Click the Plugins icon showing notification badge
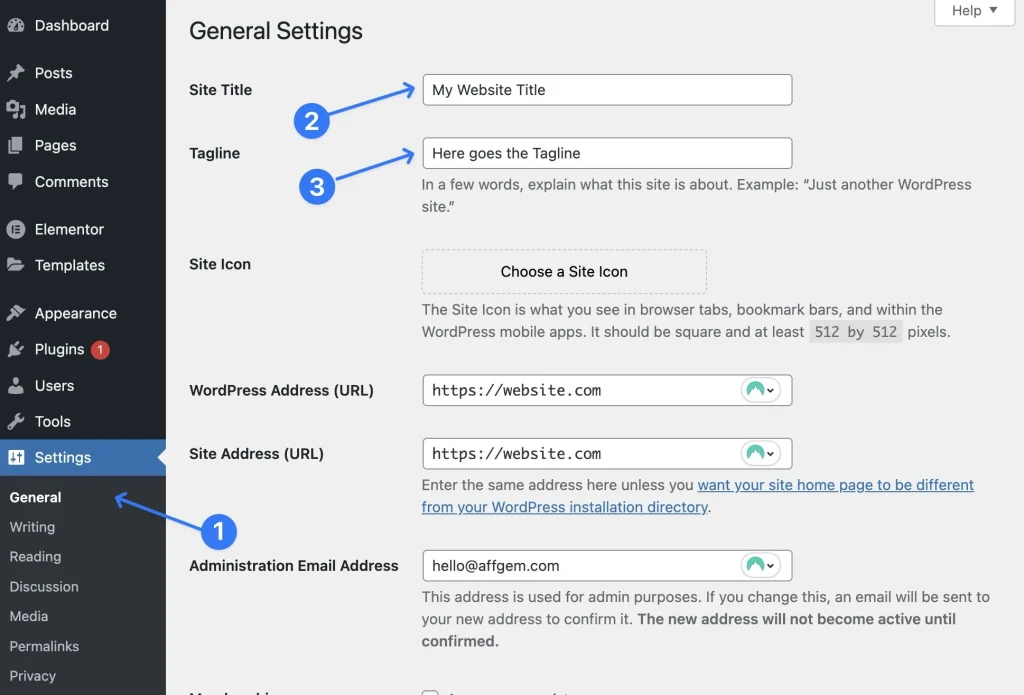This screenshot has height=695, width=1024. (16, 349)
